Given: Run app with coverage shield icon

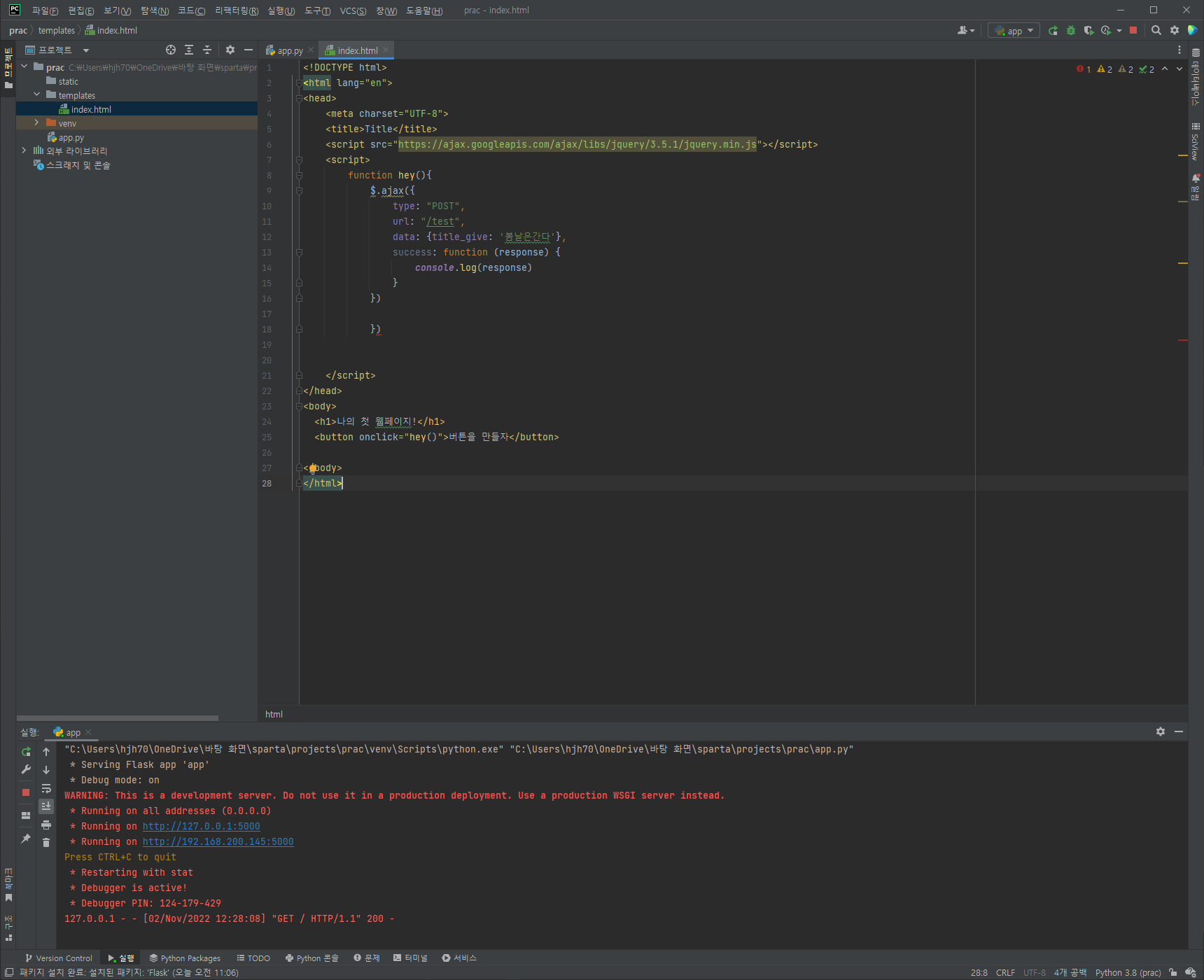Looking at the screenshot, I should tap(1088, 31).
